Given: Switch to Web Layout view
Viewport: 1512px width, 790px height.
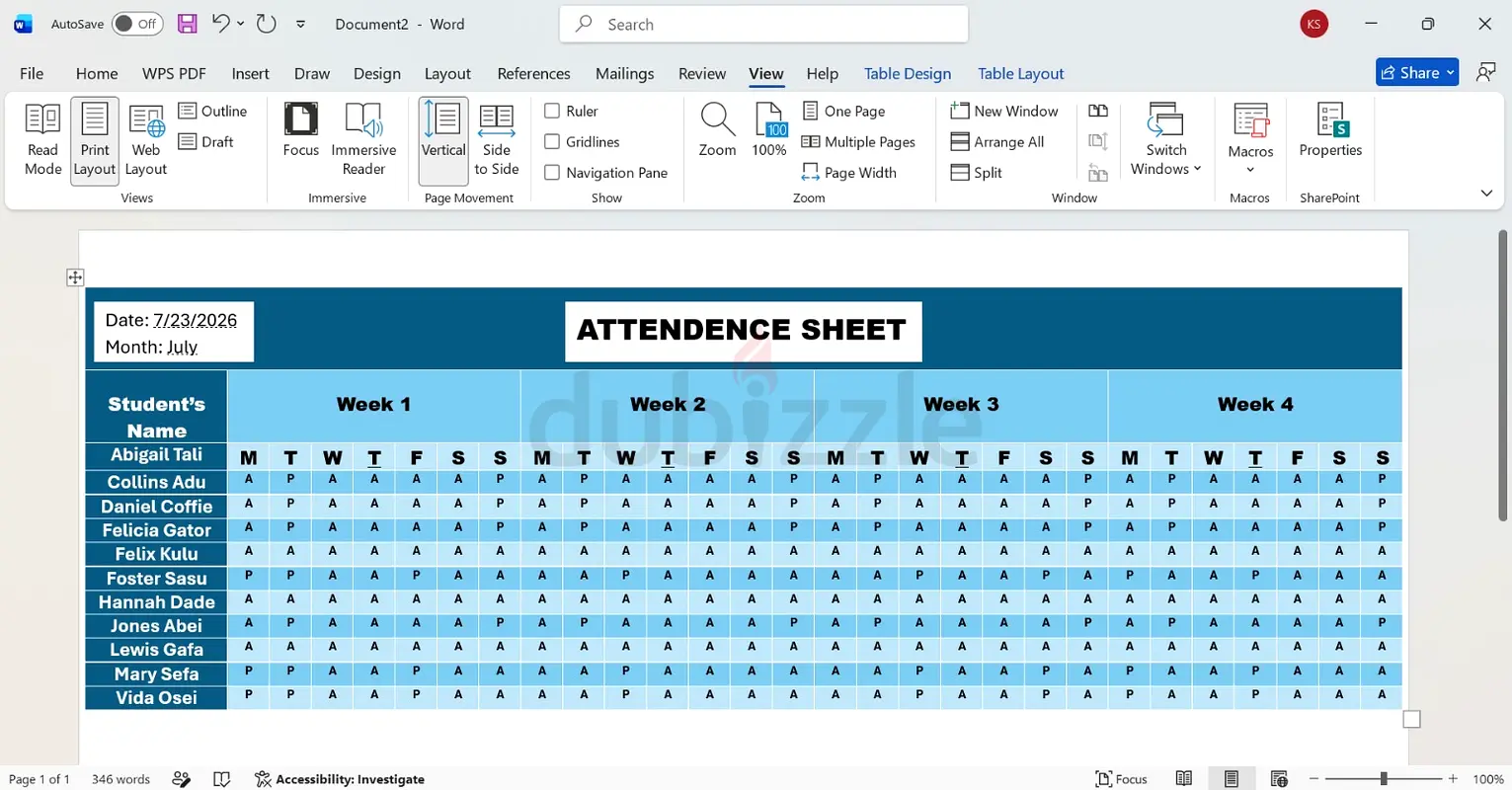Looking at the screenshot, I should point(146,140).
